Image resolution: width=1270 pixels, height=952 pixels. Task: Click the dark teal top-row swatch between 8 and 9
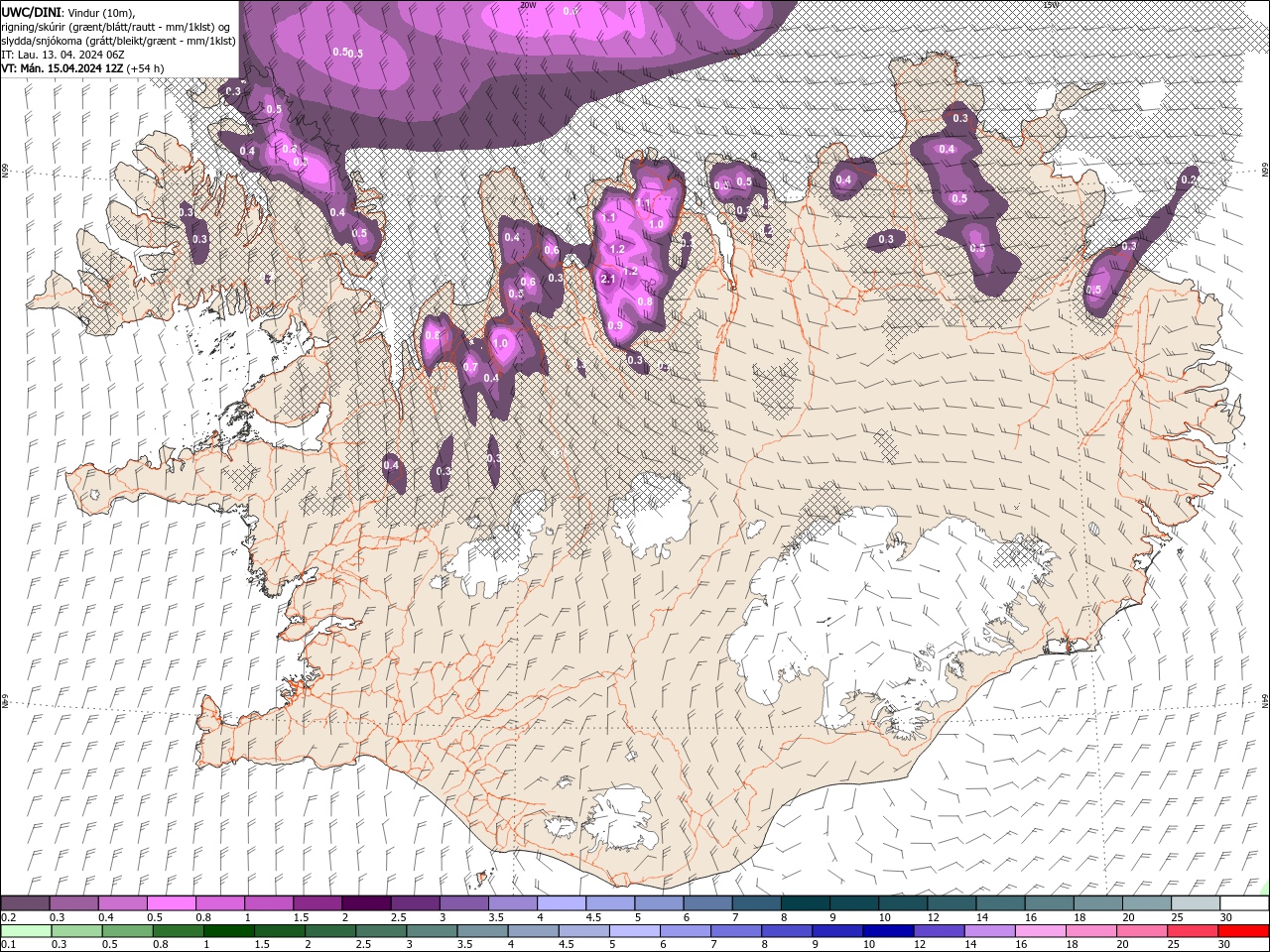(805, 903)
